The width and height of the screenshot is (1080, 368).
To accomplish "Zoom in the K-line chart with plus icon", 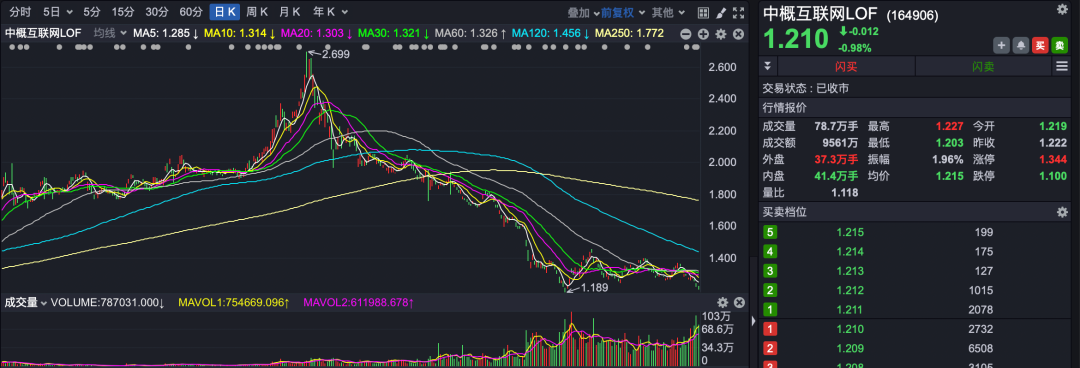I will coord(703,34).
